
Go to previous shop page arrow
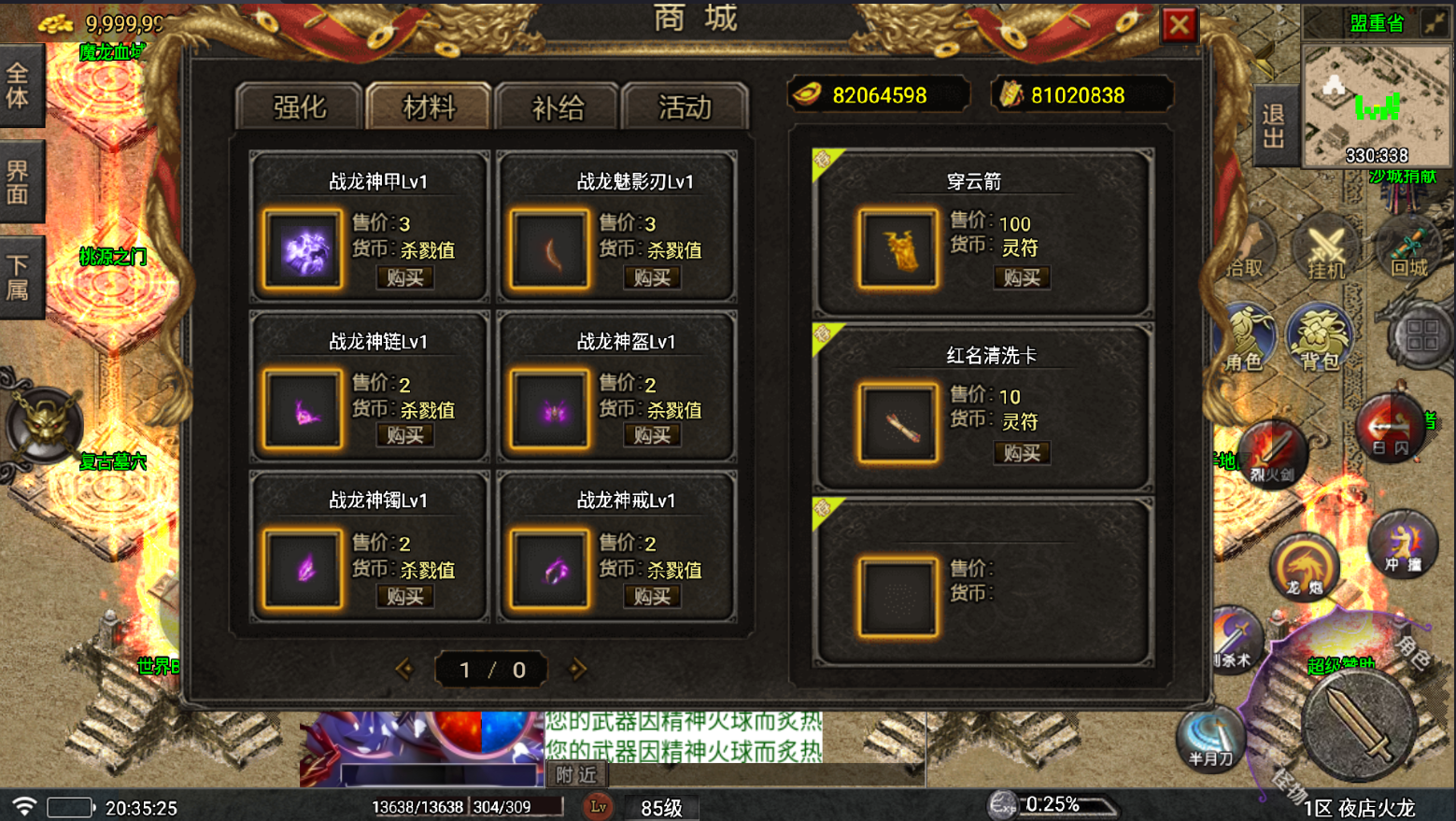click(404, 669)
